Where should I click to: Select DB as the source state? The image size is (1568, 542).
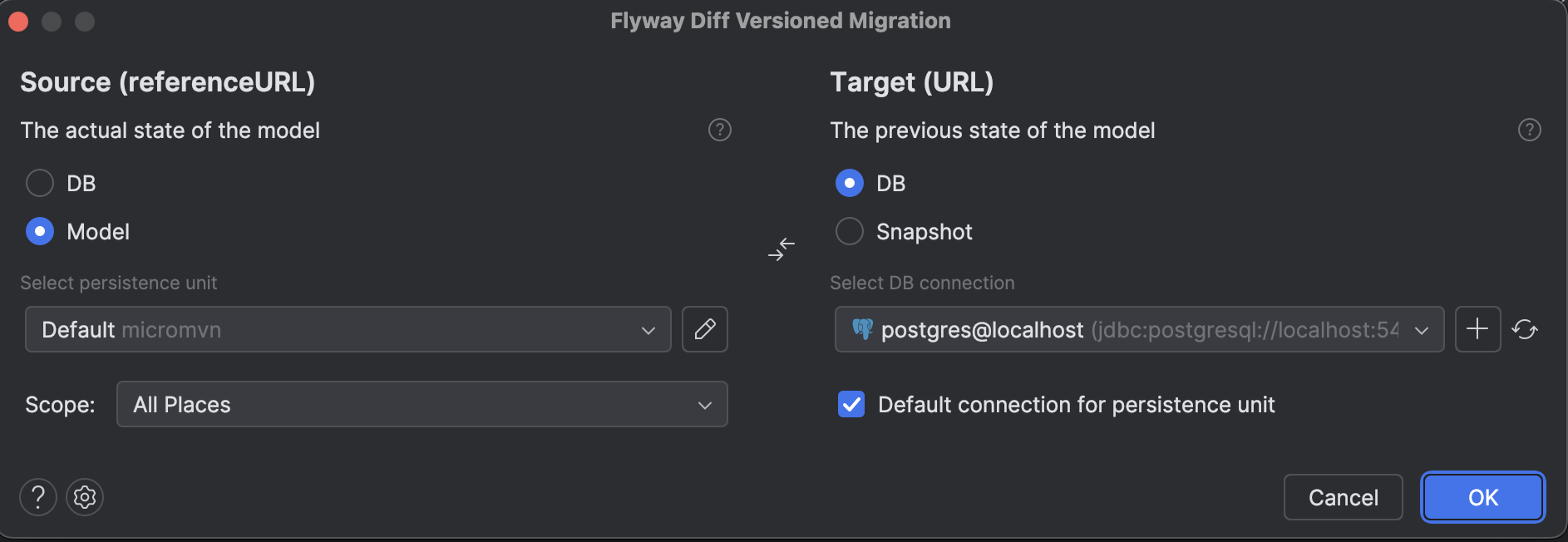39,183
